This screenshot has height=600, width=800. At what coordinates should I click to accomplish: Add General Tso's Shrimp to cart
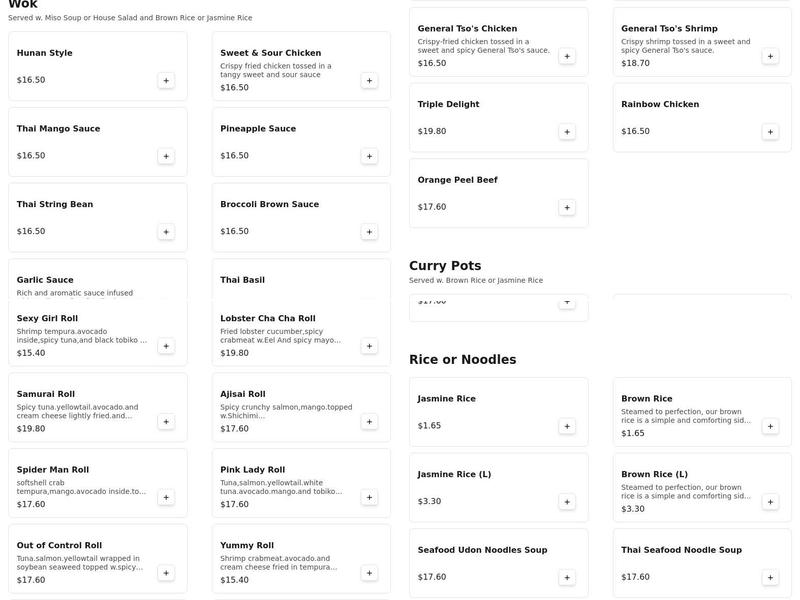click(x=769, y=55)
